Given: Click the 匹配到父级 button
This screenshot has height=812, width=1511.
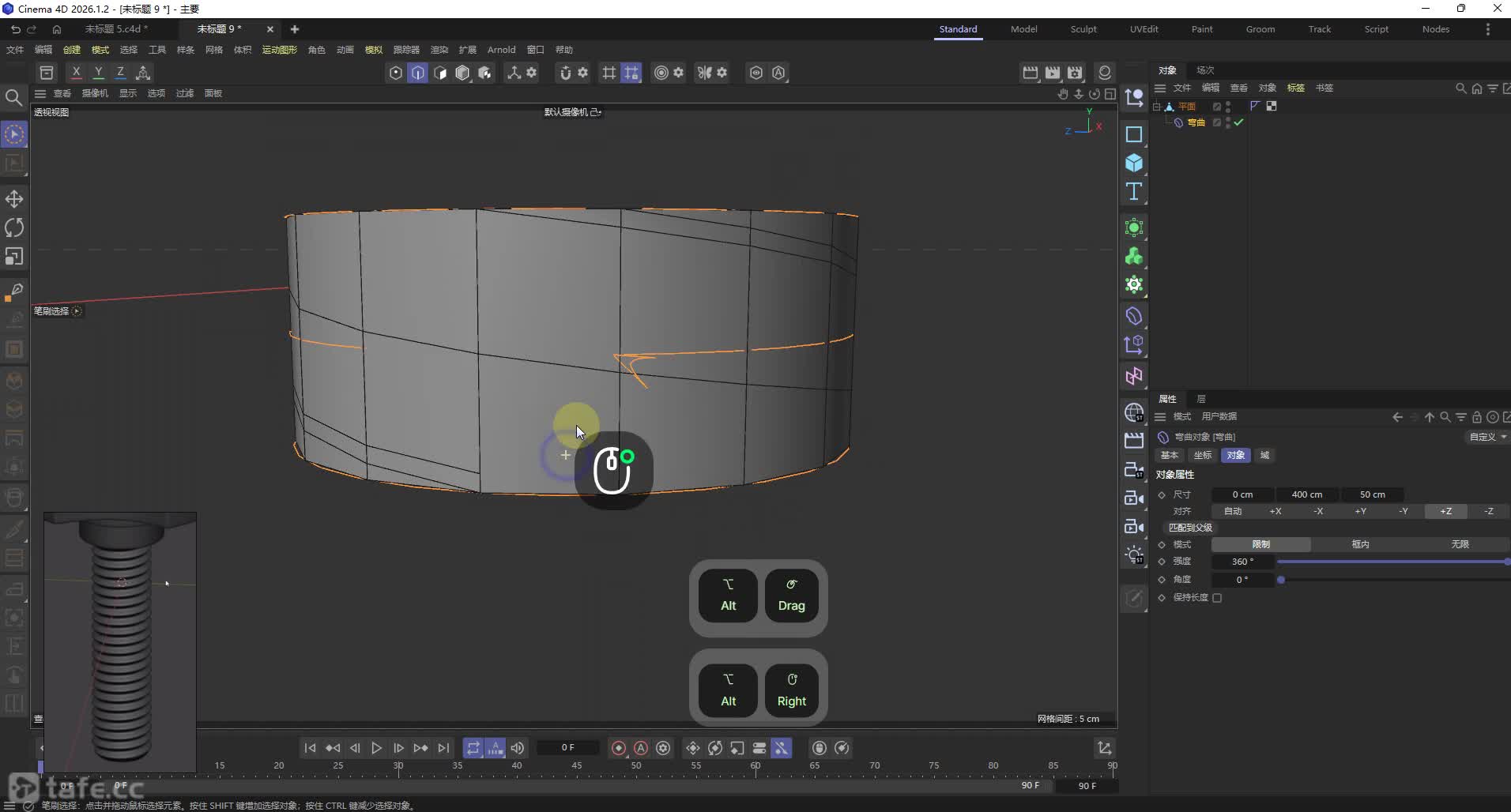Looking at the screenshot, I should [1191, 528].
